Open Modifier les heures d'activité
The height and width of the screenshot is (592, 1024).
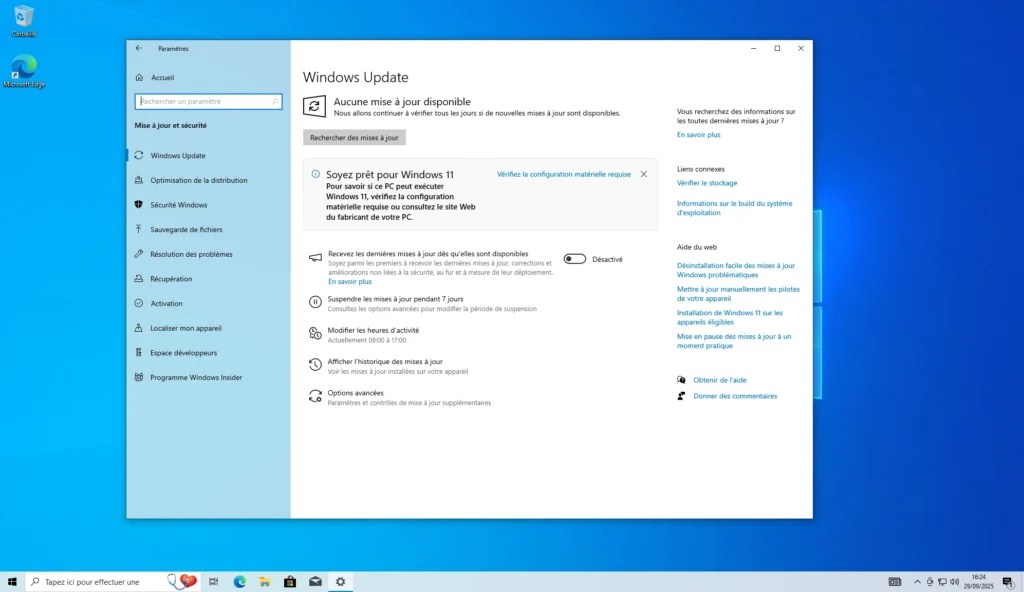tap(374, 330)
